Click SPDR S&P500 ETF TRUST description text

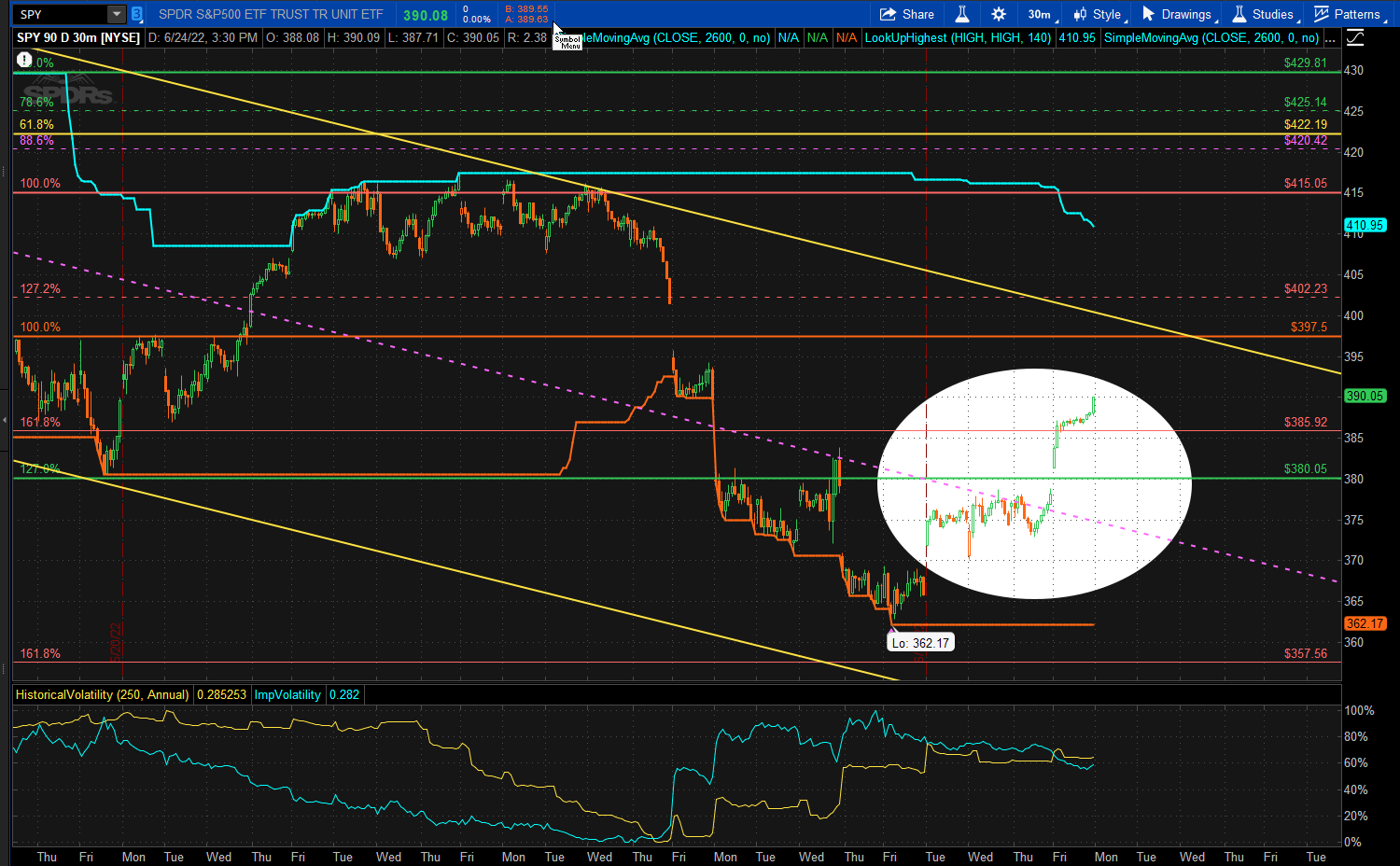click(271, 14)
